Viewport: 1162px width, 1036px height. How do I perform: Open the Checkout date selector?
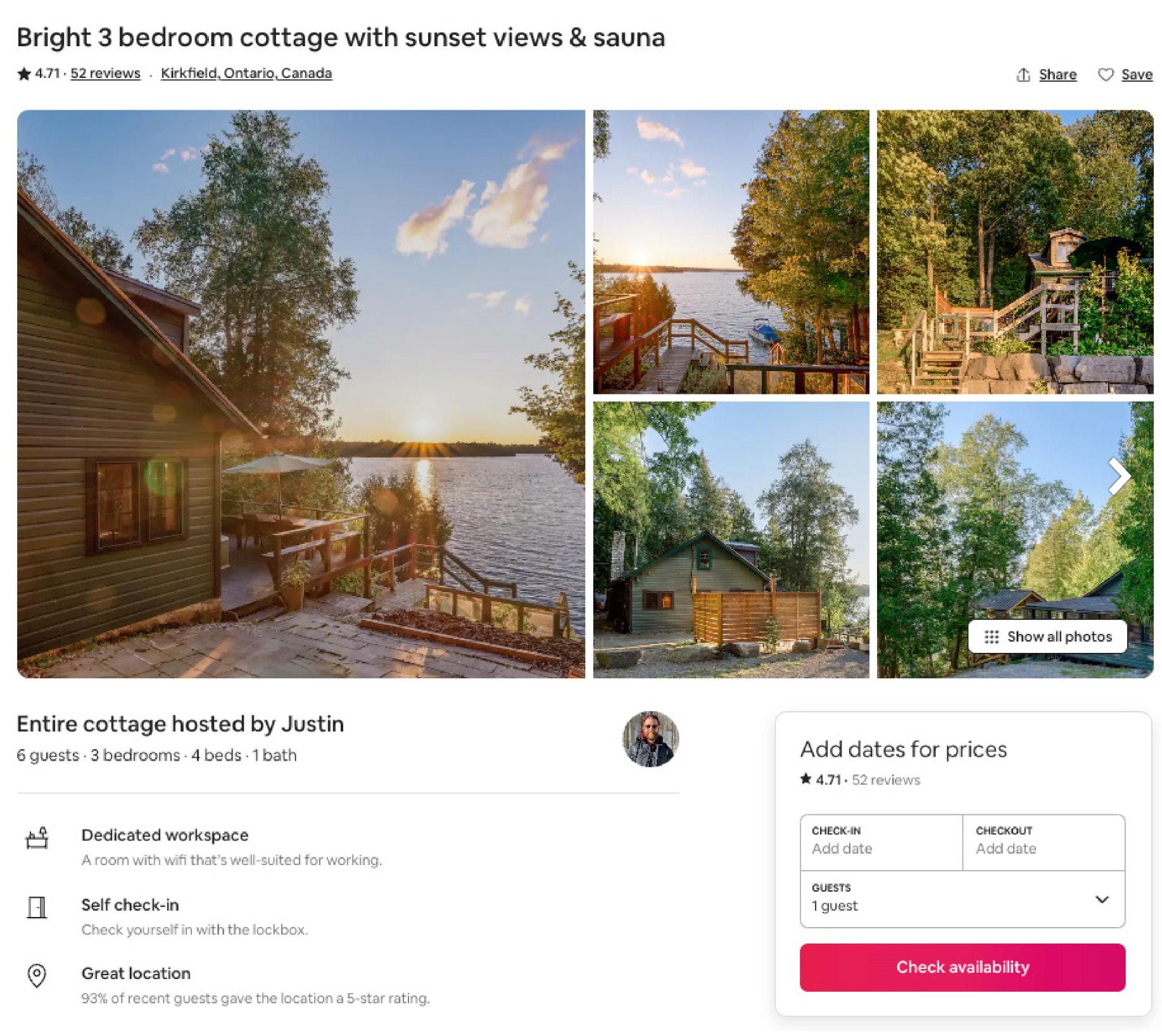tap(1044, 842)
